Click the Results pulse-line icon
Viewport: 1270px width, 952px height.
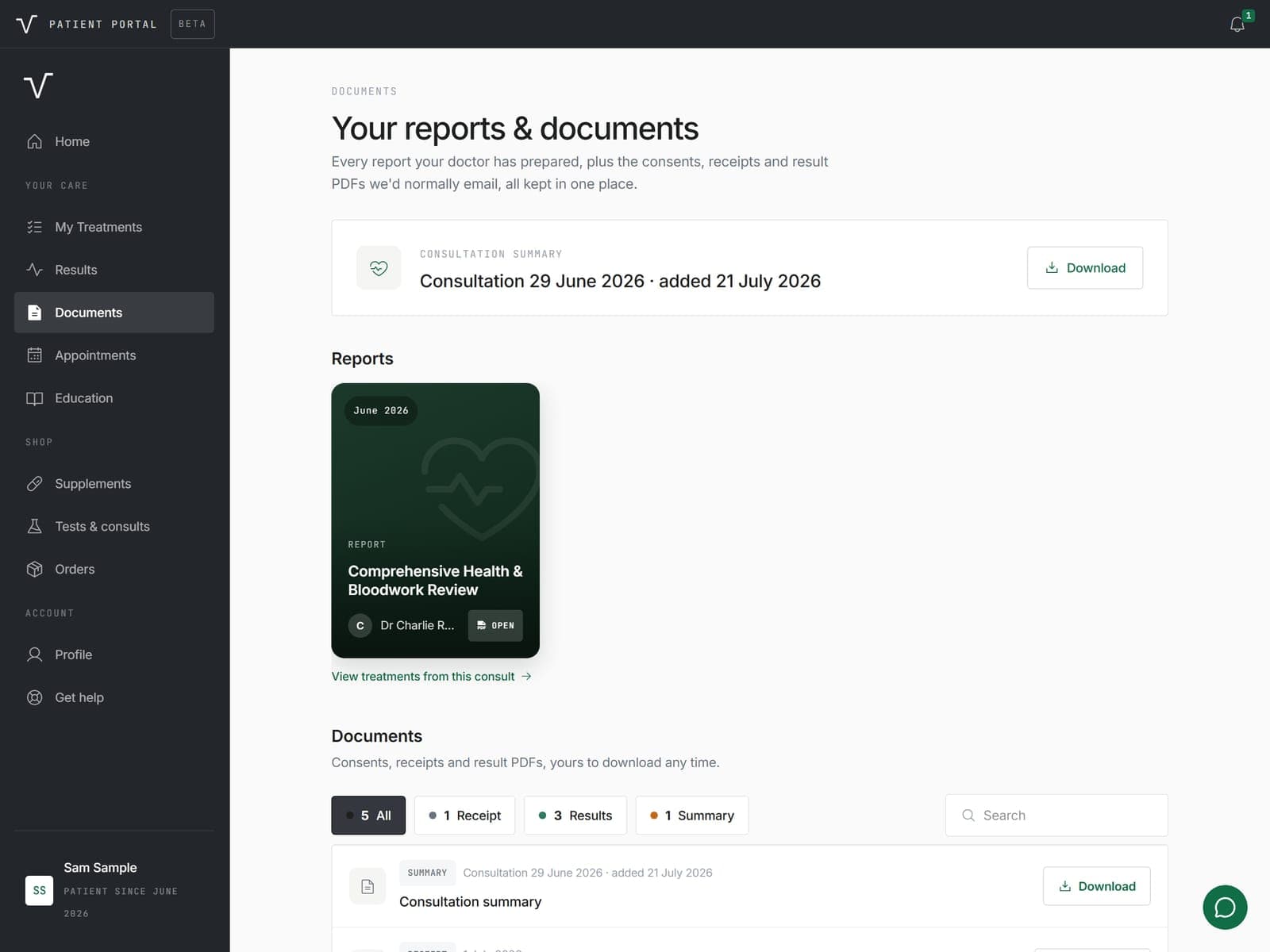[34, 270]
